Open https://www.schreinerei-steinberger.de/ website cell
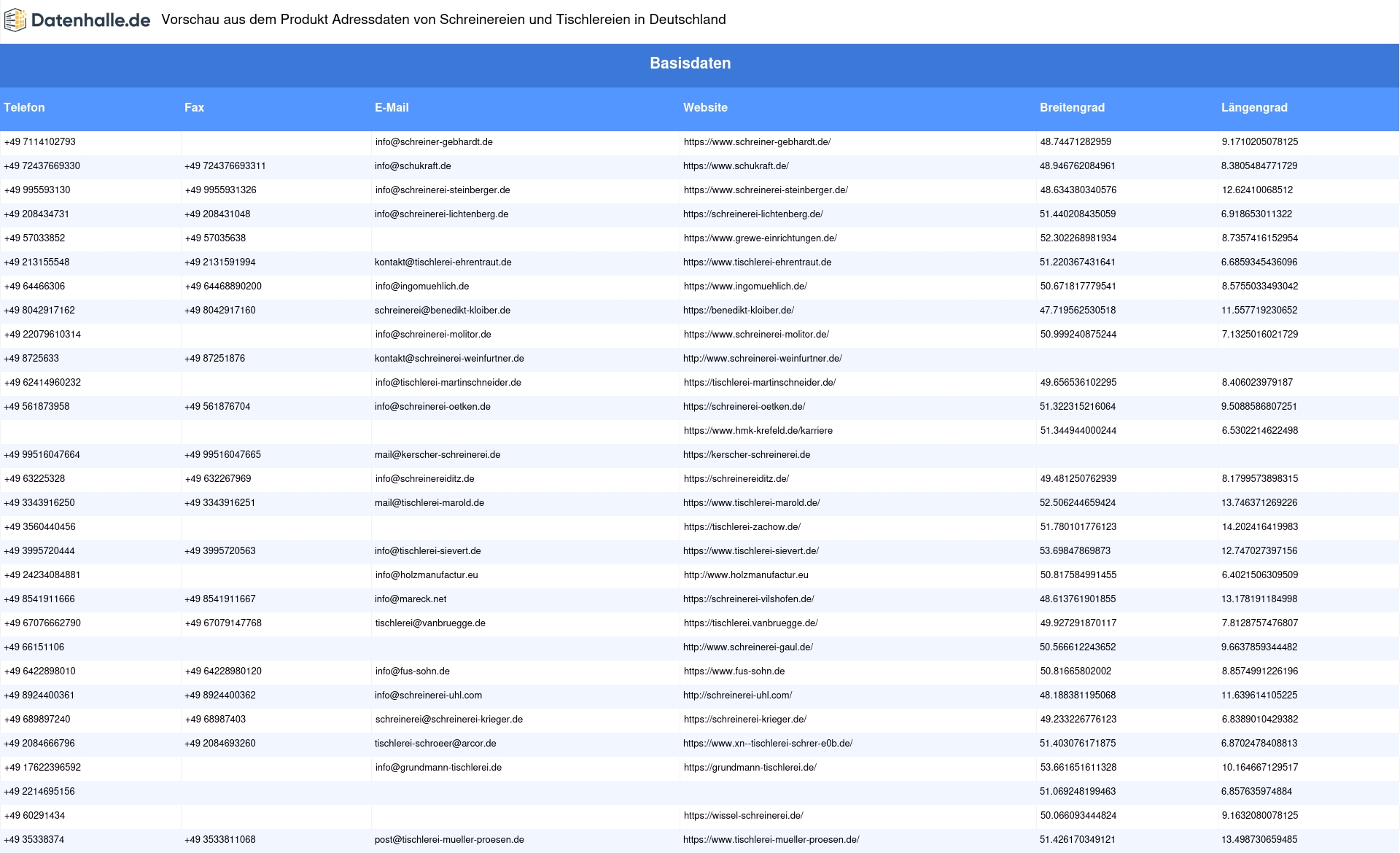Screen dimensions: 1400x853 tap(766, 190)
